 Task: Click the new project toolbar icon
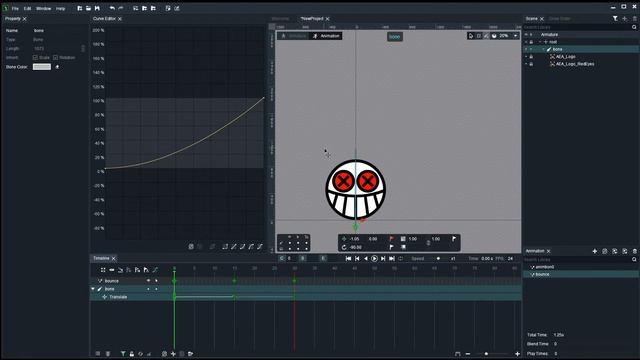pos(80,8)
